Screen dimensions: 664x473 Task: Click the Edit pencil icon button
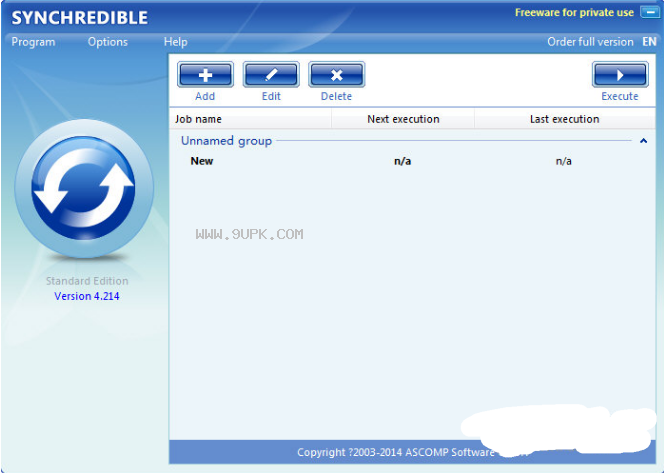point(271,75)
